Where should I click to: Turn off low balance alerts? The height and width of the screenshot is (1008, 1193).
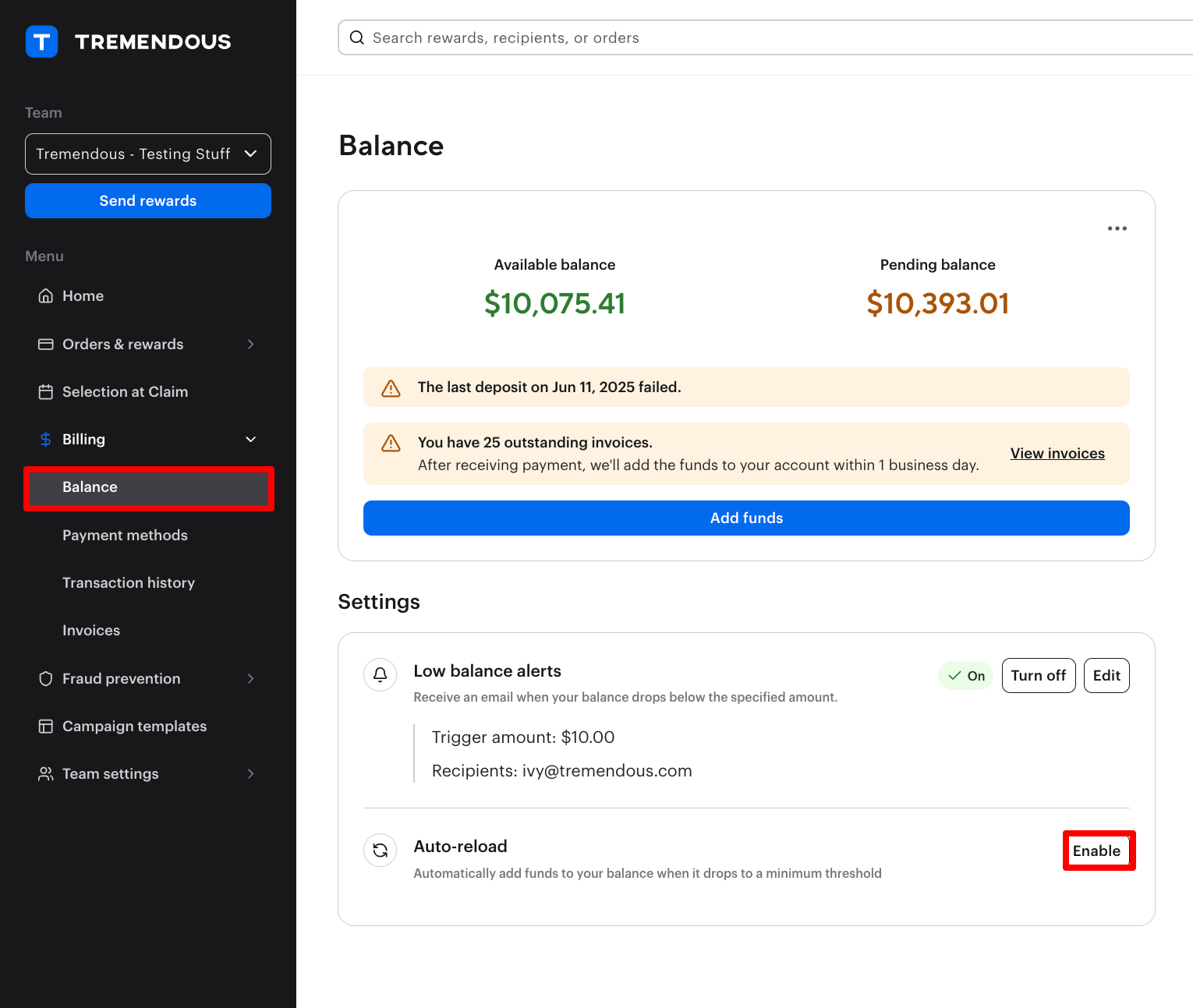(1039, 676)
